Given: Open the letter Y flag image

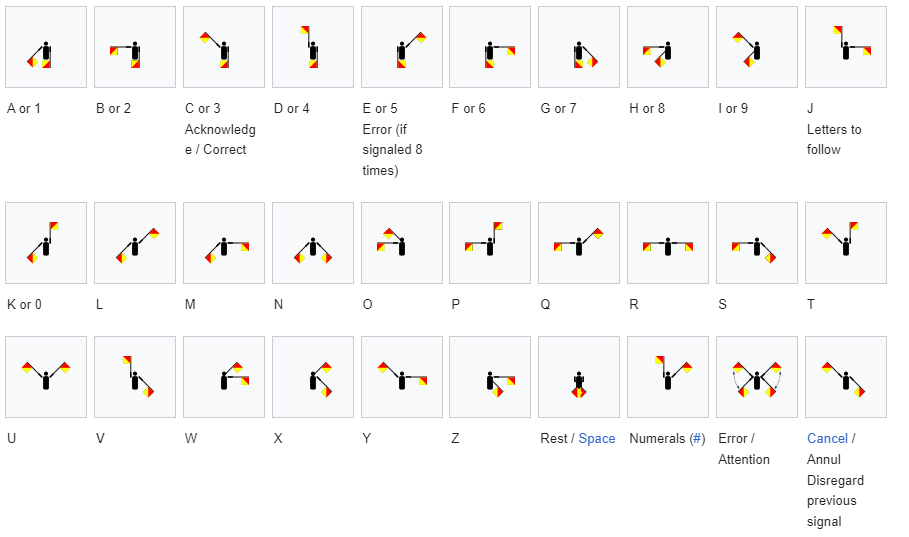Looking at the screenshot, I should (402, 377).
